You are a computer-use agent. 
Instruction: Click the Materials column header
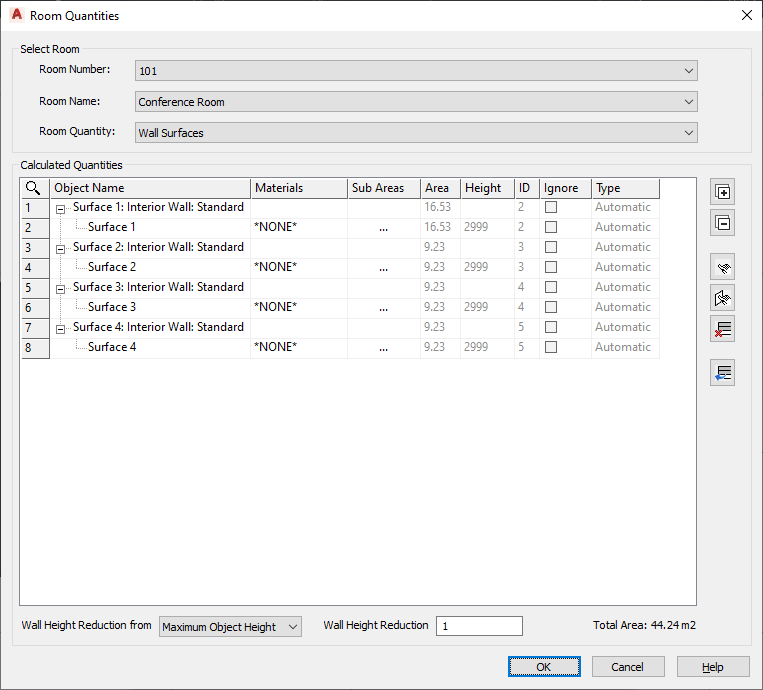299,188
